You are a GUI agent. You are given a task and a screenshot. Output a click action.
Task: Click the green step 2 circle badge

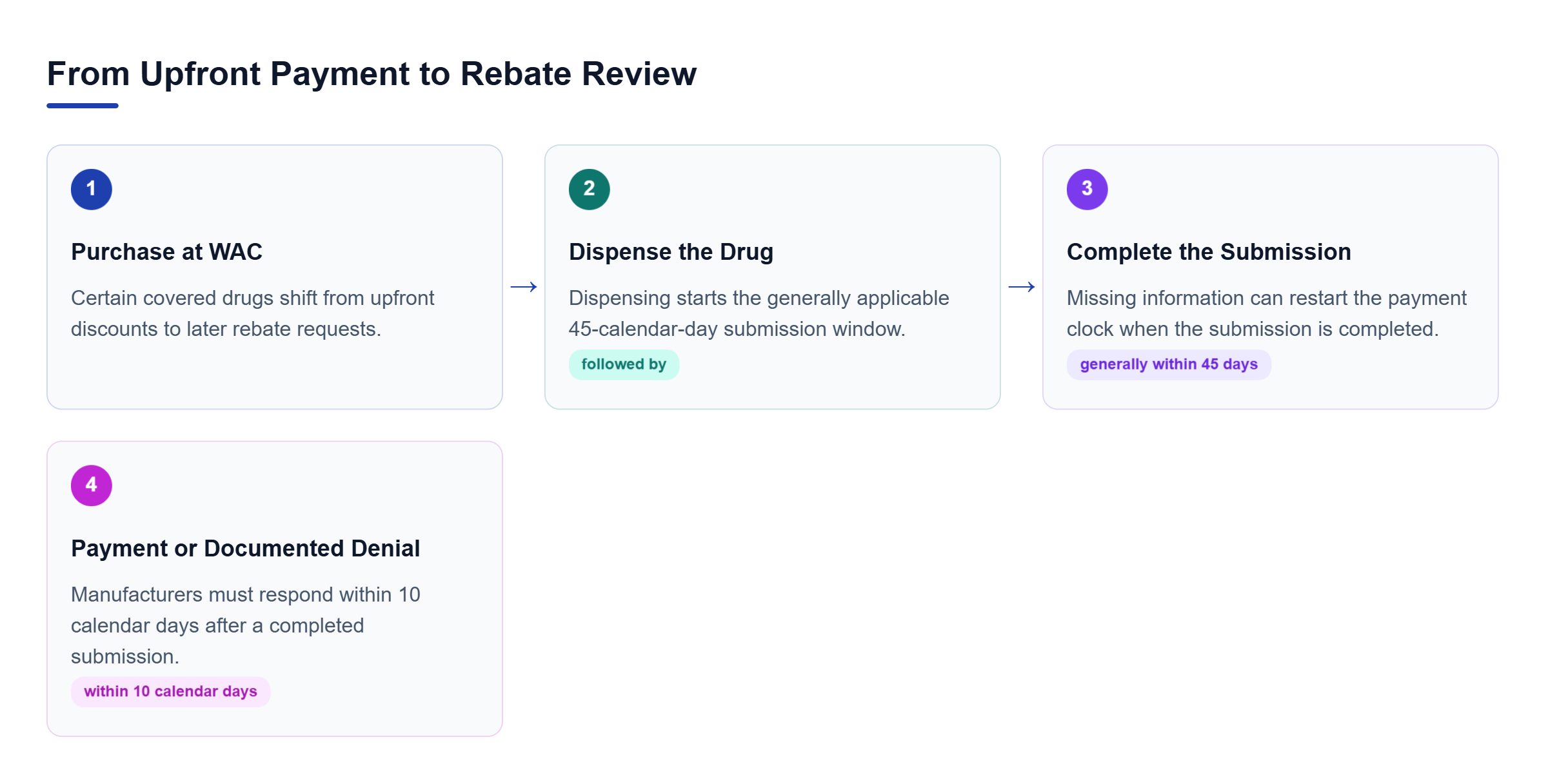pos(590,190)
